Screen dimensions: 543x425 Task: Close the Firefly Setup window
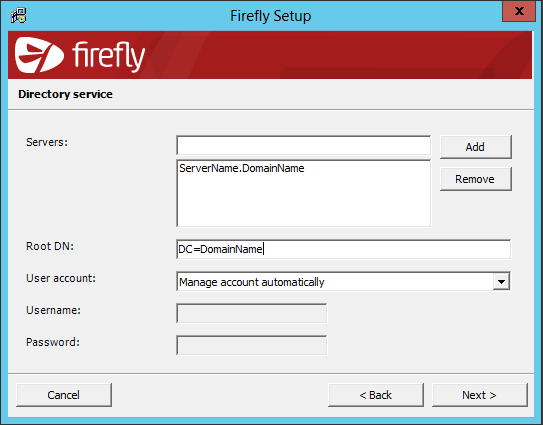tap(519, 11)
